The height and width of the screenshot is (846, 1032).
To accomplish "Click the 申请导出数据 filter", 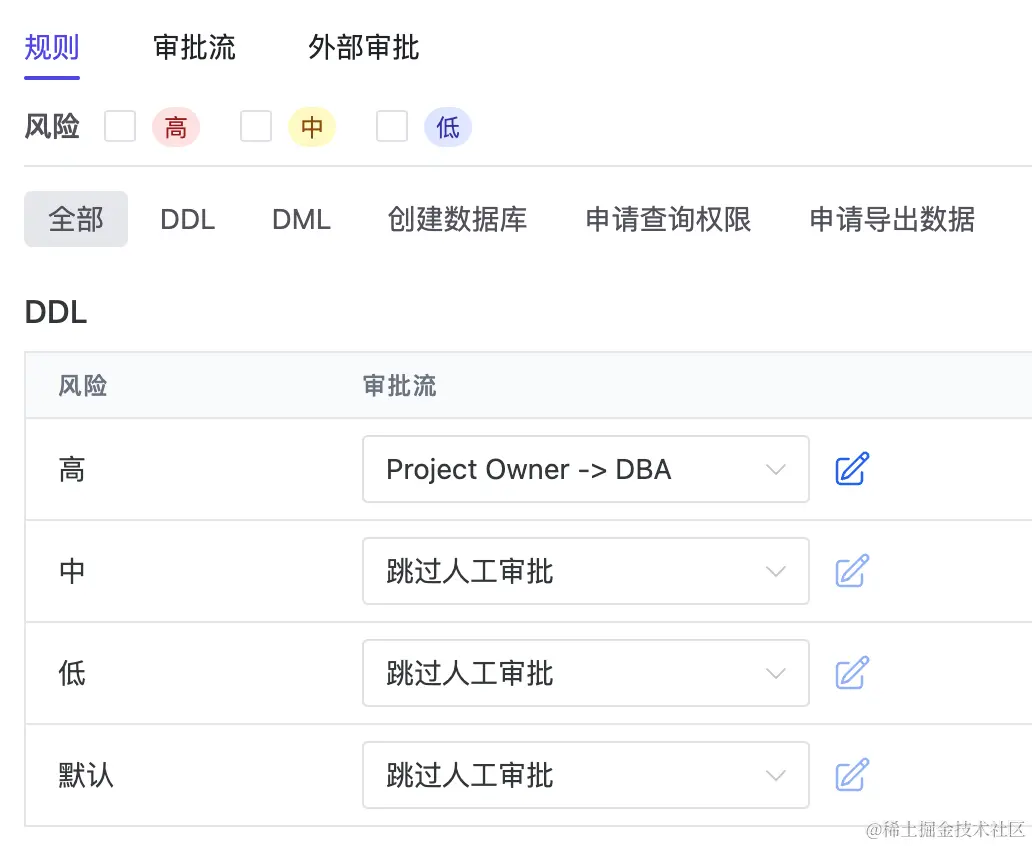I will click(x=890, y=219).
